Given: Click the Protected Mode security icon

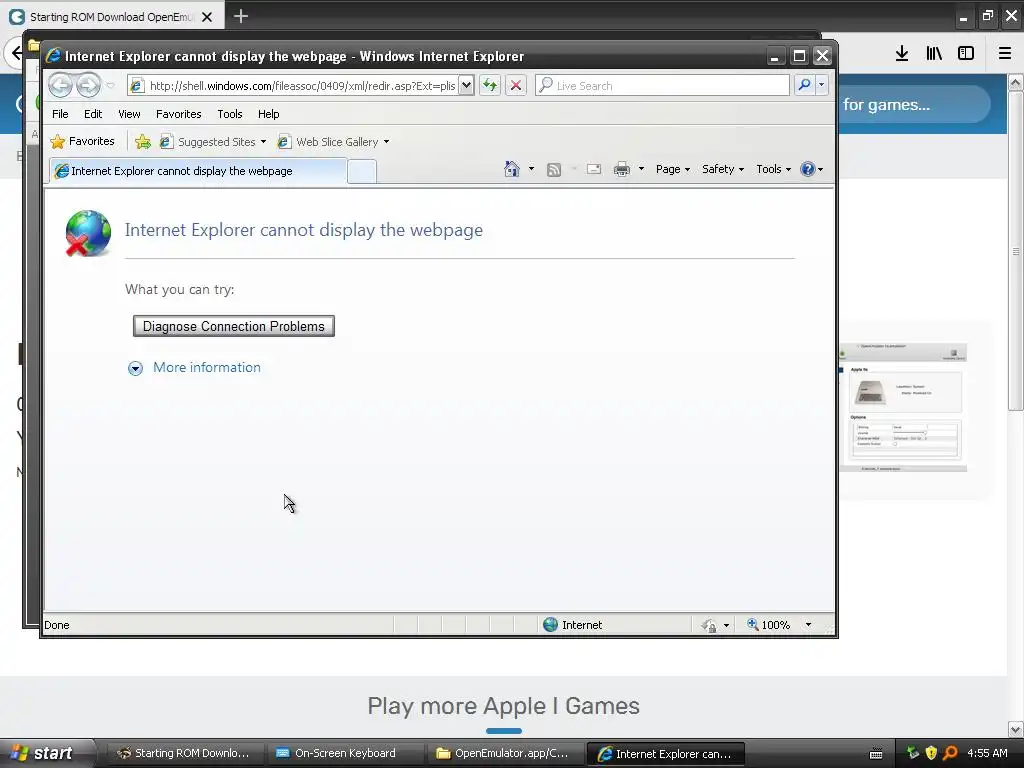Looking at the screenshot, I should [x=709, y=626].
